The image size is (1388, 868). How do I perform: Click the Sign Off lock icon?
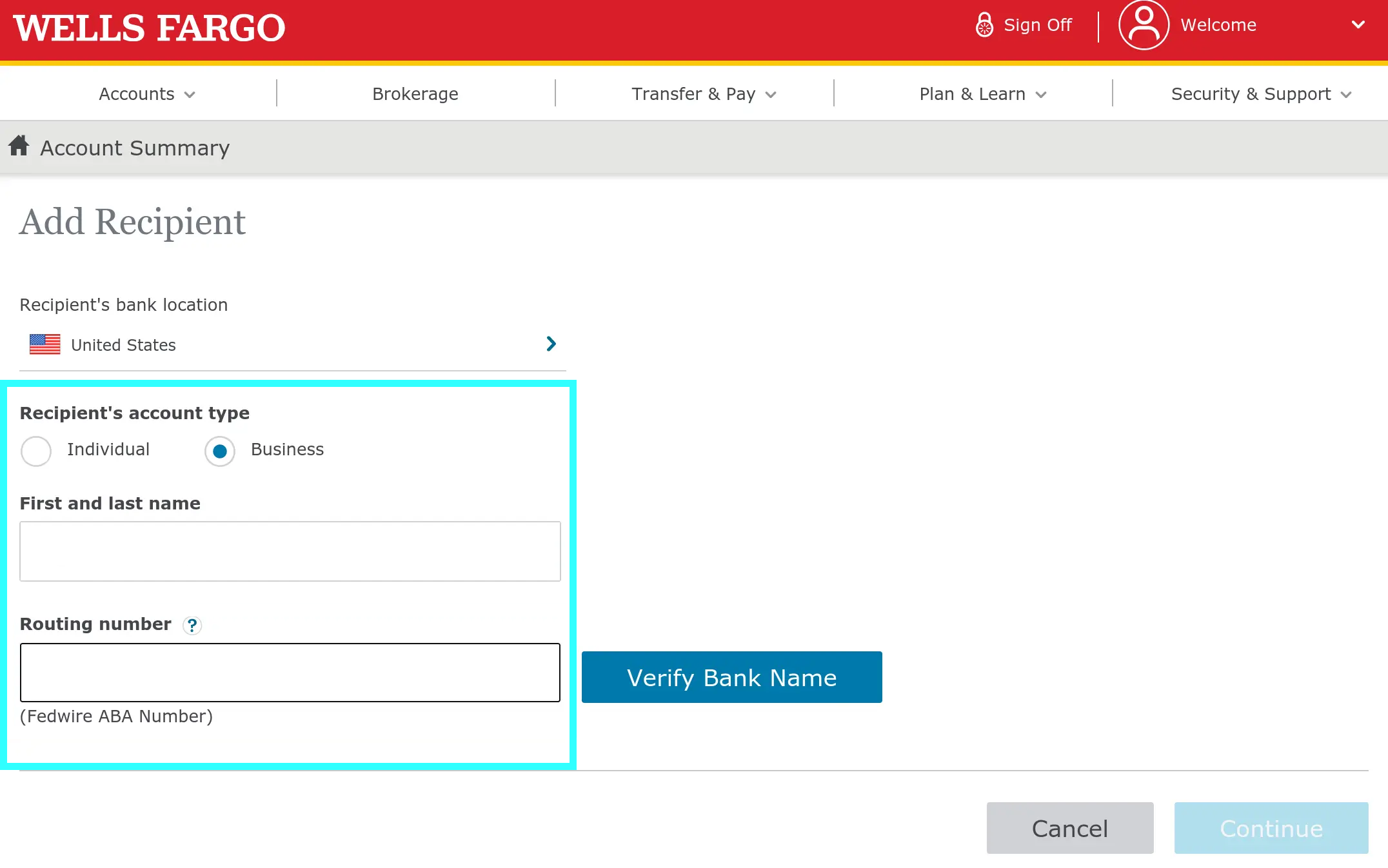click(984, 25)
